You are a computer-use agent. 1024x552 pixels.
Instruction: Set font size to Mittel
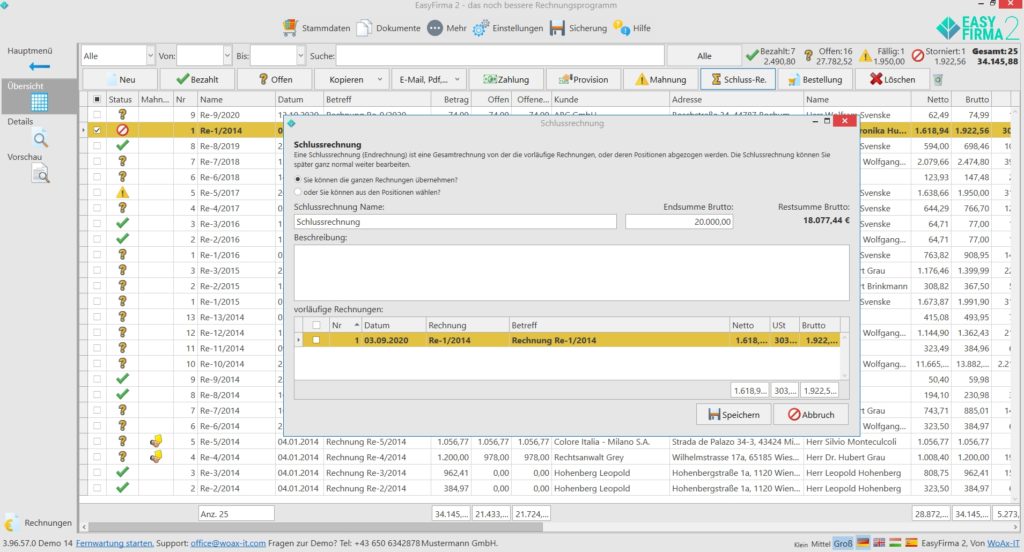pos(821,543)
